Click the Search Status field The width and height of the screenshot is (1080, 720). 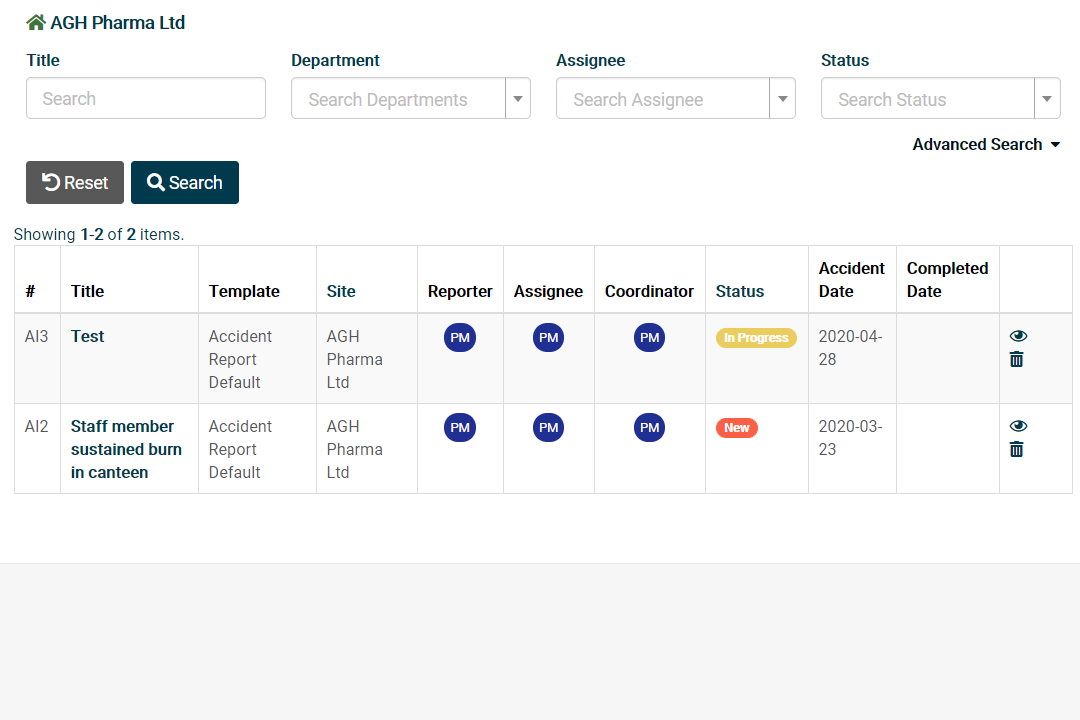coord(928,99)
